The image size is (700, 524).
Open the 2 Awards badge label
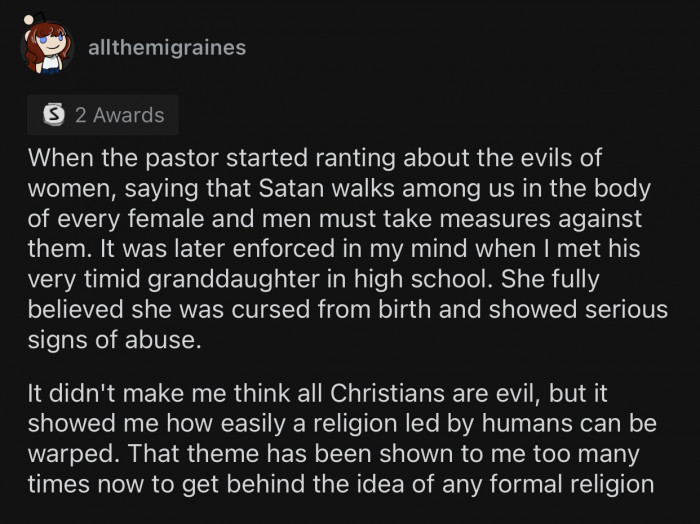coord(120,115)
